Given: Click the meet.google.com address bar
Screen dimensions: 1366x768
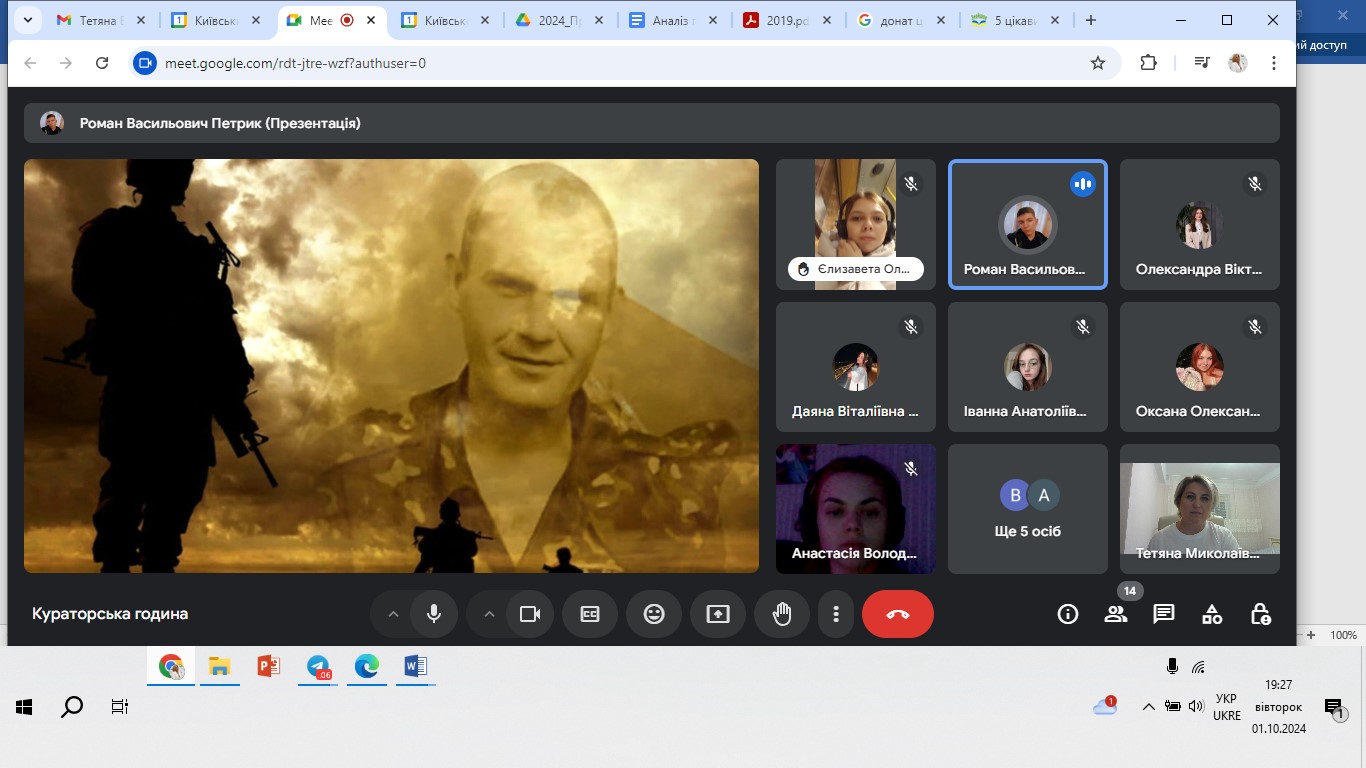Looking at the screenshot, I should [x=600, y=63].
